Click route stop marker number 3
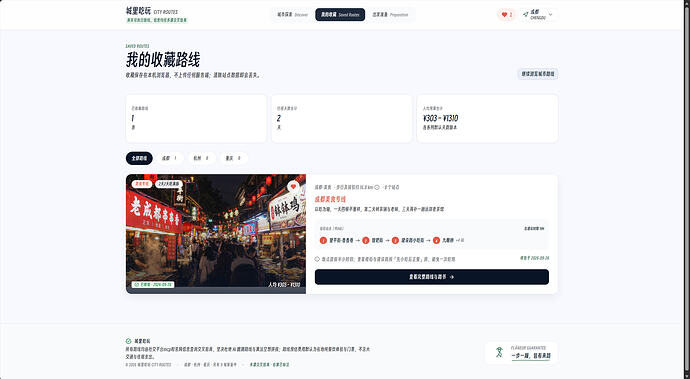 click(395, 240)
